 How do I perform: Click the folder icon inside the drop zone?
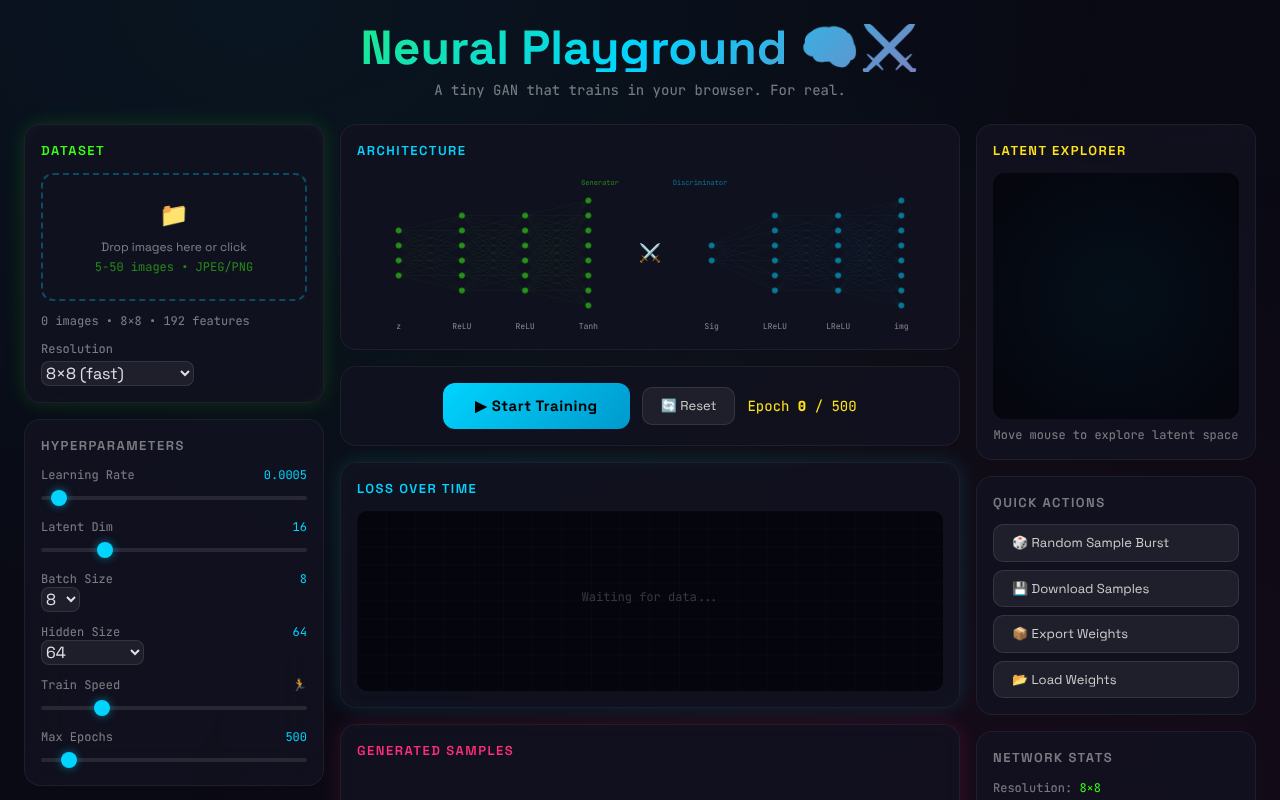pos(173,215)
